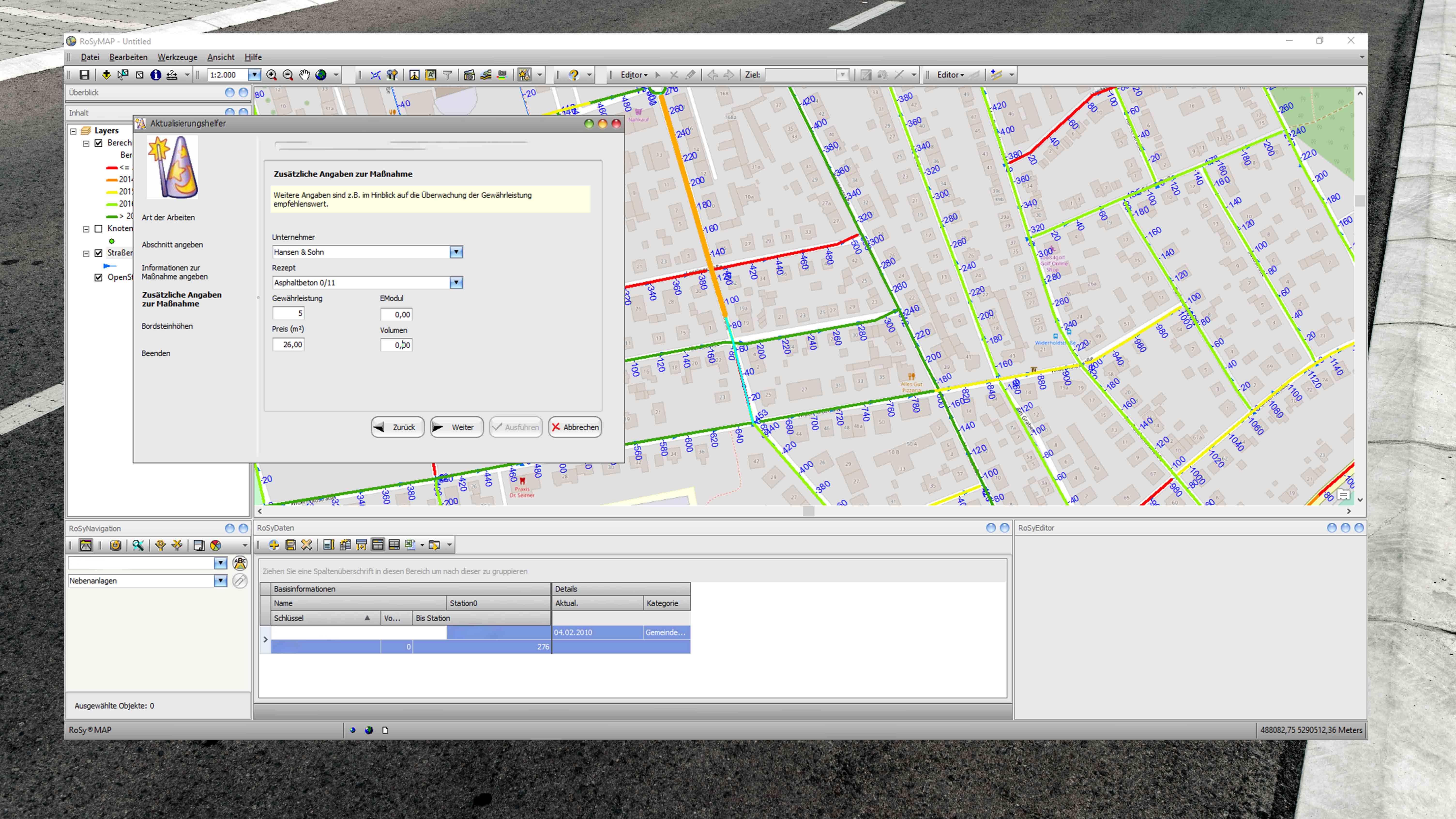Screen dimensions: 1456x819
Task: Open the Unternehmer dropdown list
Action: [455, 252]
